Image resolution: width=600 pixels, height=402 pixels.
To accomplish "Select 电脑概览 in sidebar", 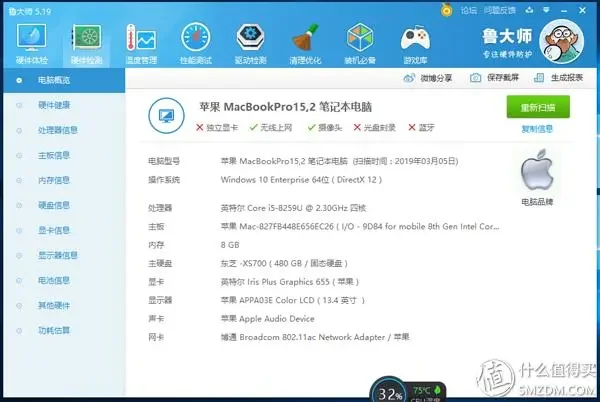I will (64, 80).
